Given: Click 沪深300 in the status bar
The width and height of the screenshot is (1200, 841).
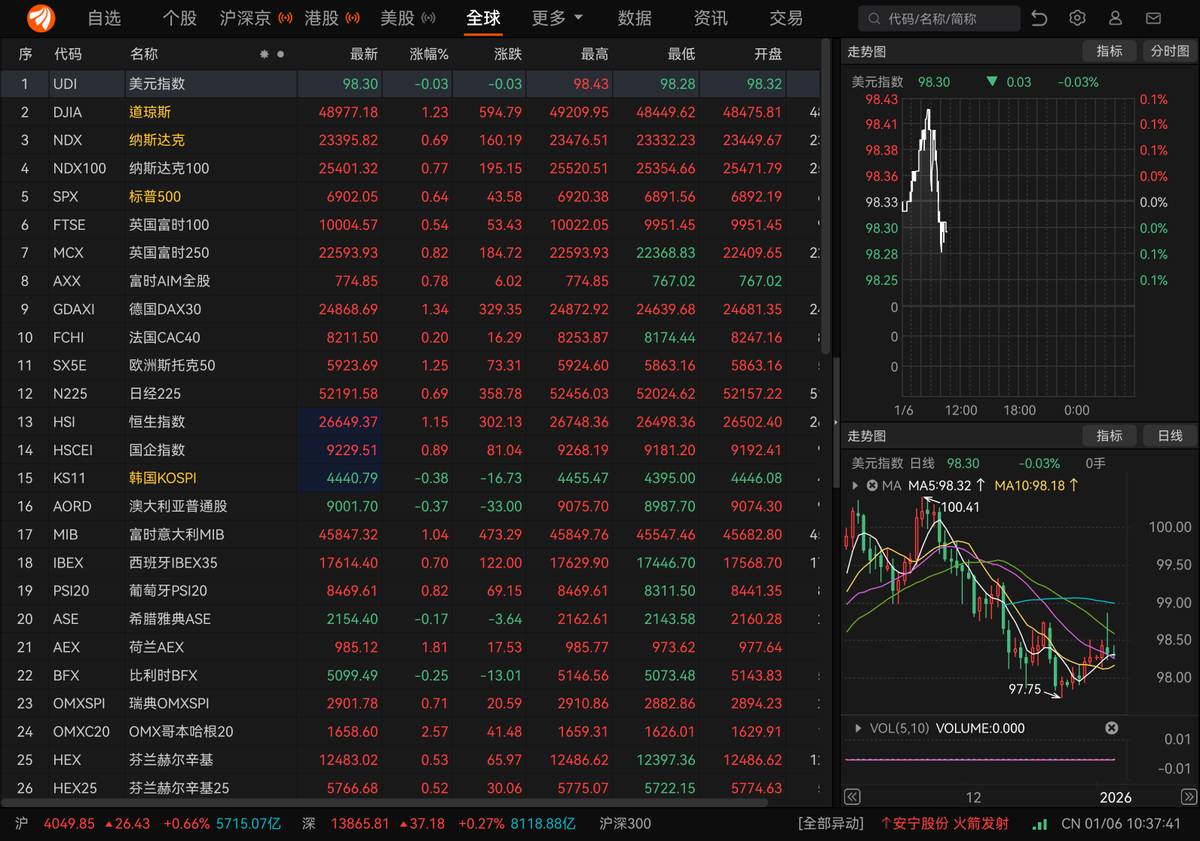Looking at the screenshot, I should (x=625, y=824).
